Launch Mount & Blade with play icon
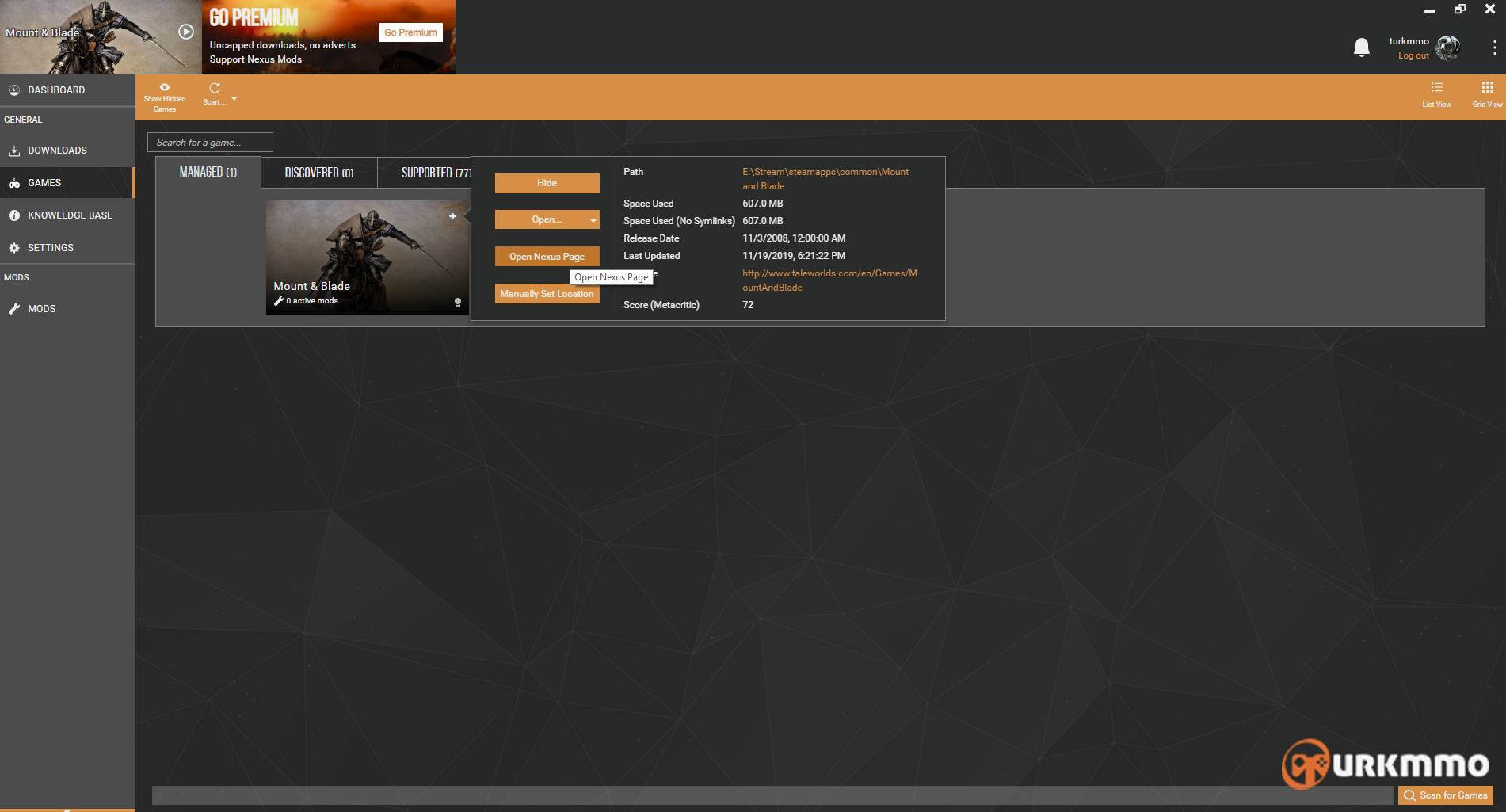Image resolution: width=1506 pixels, height=812 pixels. [186, 32]
